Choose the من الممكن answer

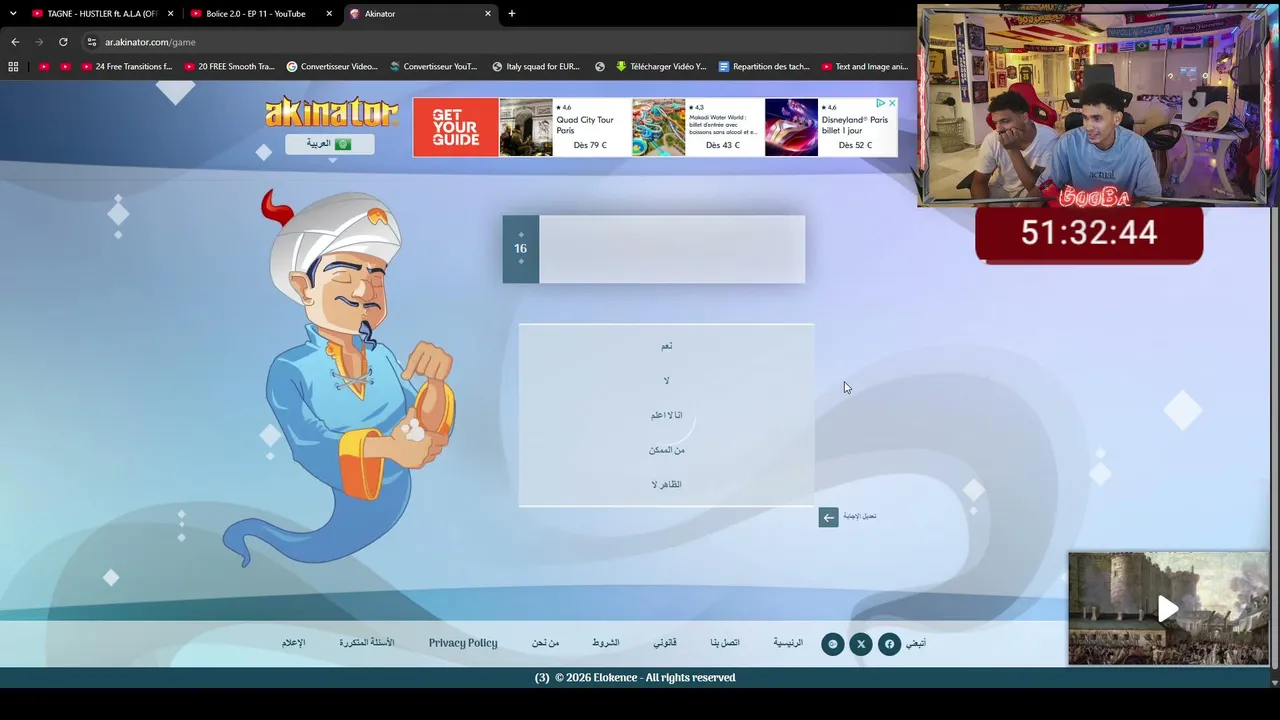click(x=666, y=450)
